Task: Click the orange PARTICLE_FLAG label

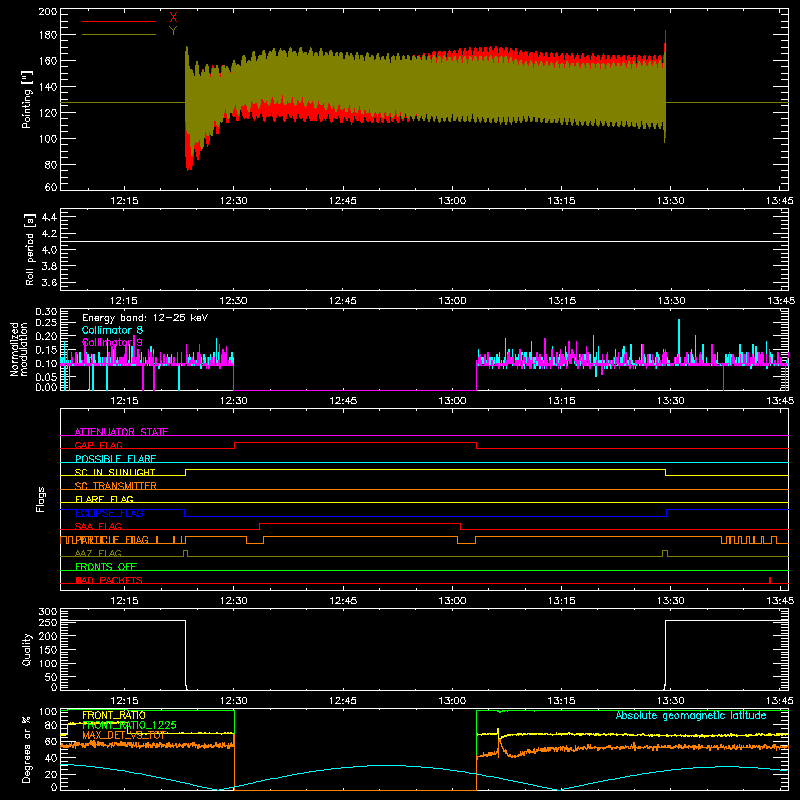Action: (112, 540)
